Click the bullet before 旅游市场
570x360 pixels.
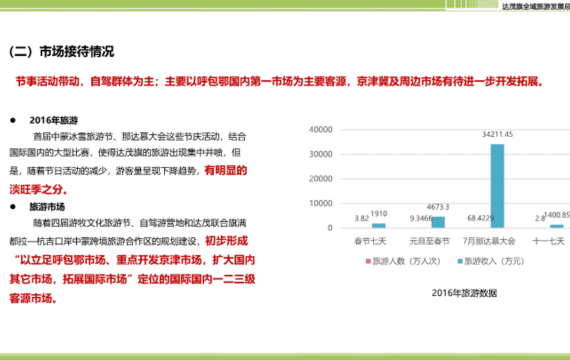click(13, 207)
